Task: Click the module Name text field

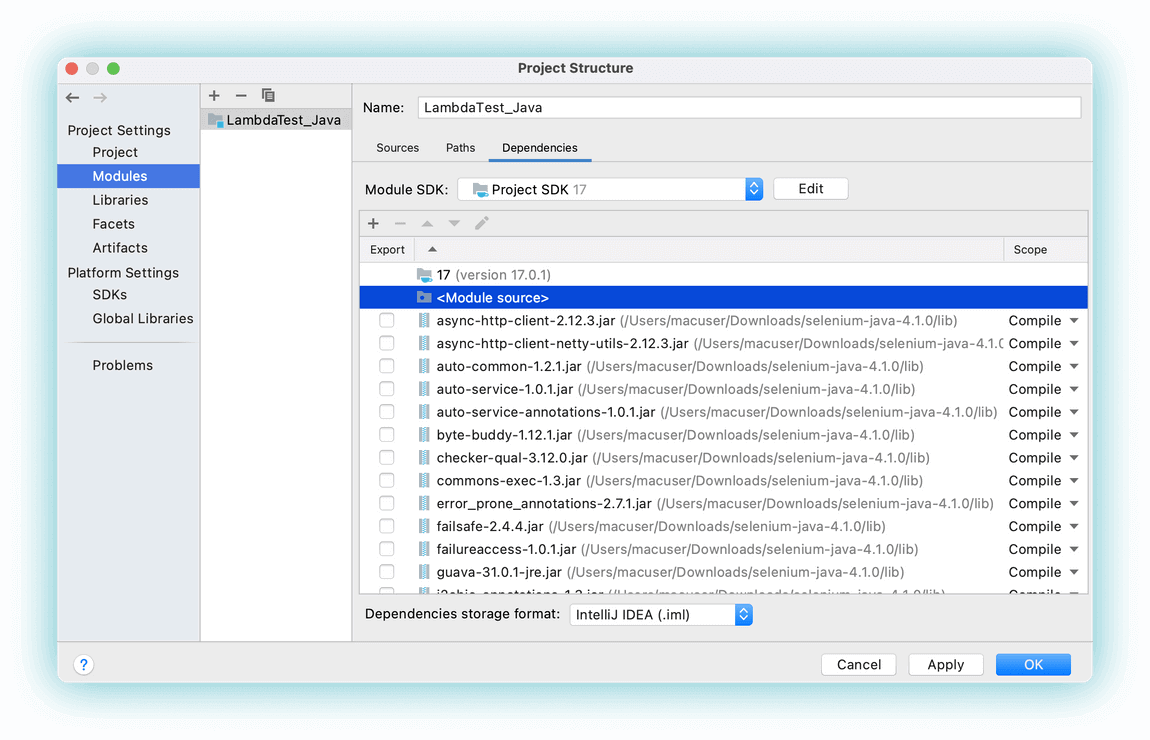Action: 750,107
